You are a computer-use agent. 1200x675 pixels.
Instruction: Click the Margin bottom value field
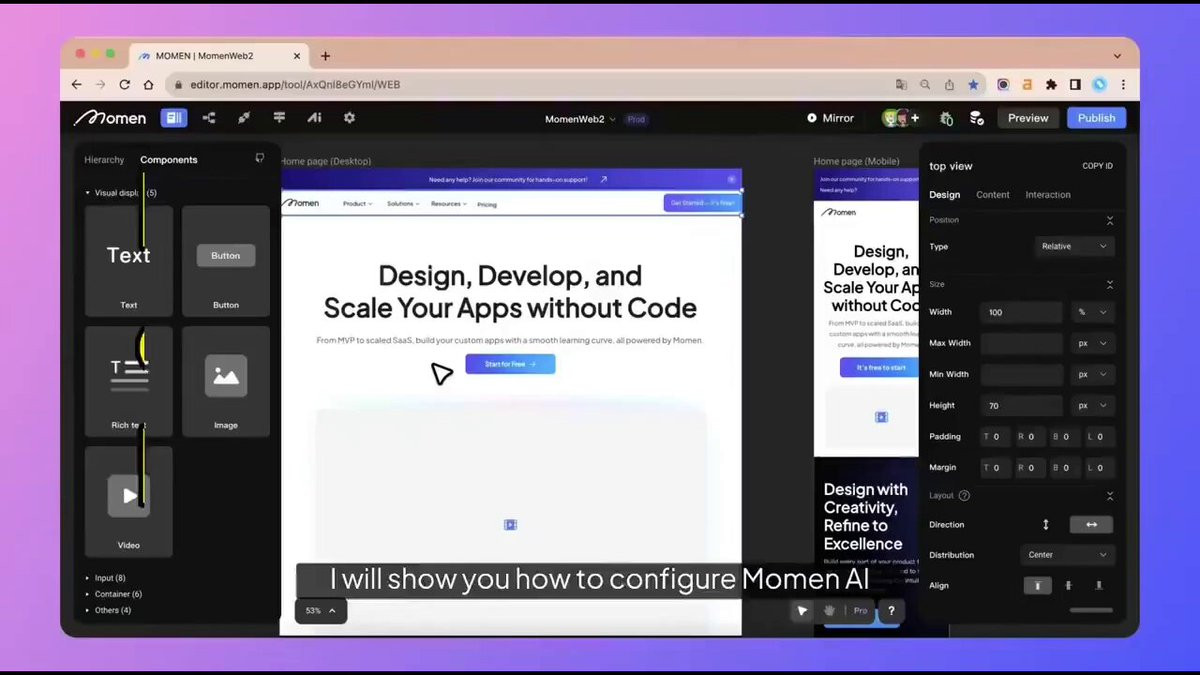(x=1066, y=467)
